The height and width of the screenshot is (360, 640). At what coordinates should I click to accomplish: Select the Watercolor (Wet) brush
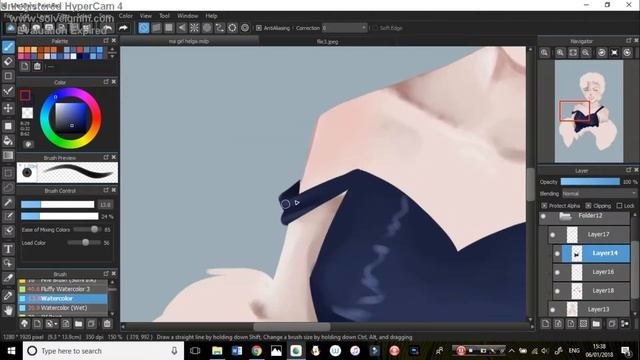[x=62, y=308]
